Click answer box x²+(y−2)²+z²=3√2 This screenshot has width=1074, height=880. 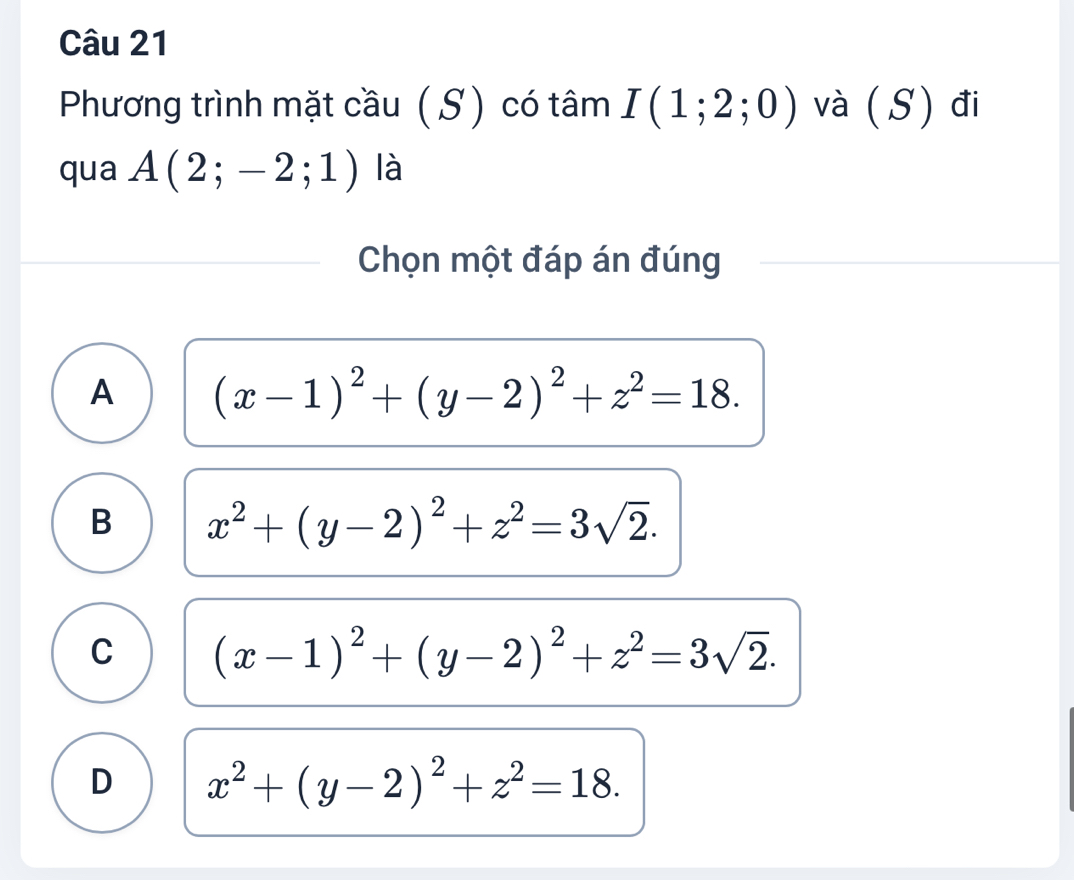(x=432, y=522)
